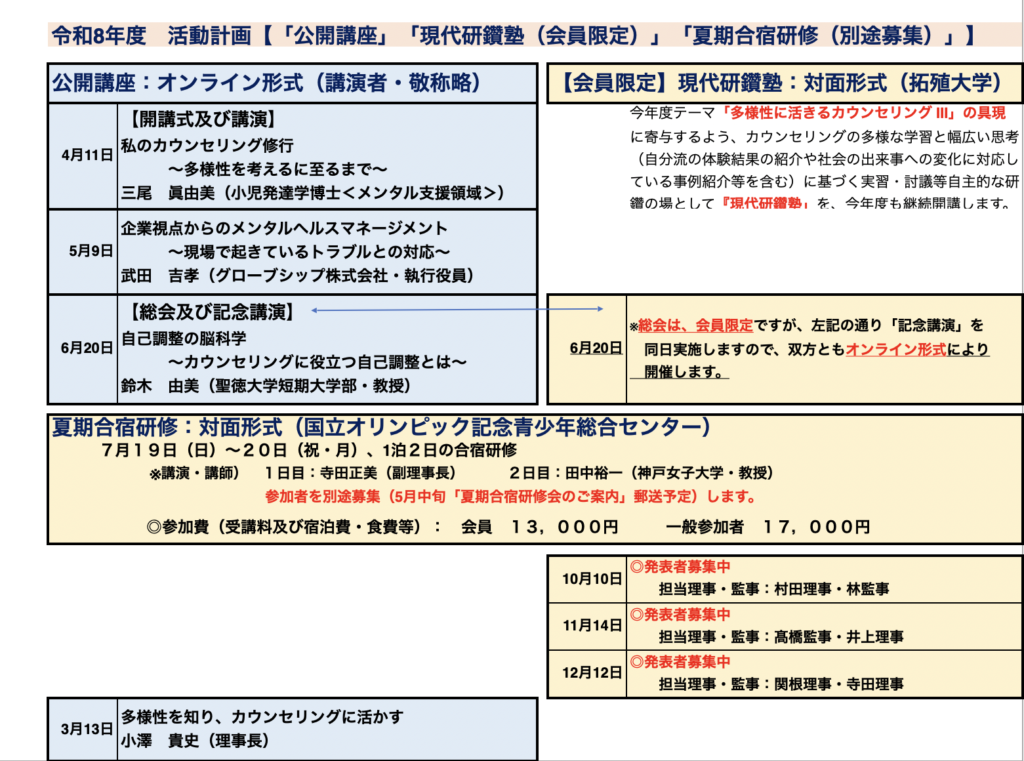Select the 公開講座：オンライン形式 section header
The height and width of the screenshot is (761, 1024).
click(266, 83)
